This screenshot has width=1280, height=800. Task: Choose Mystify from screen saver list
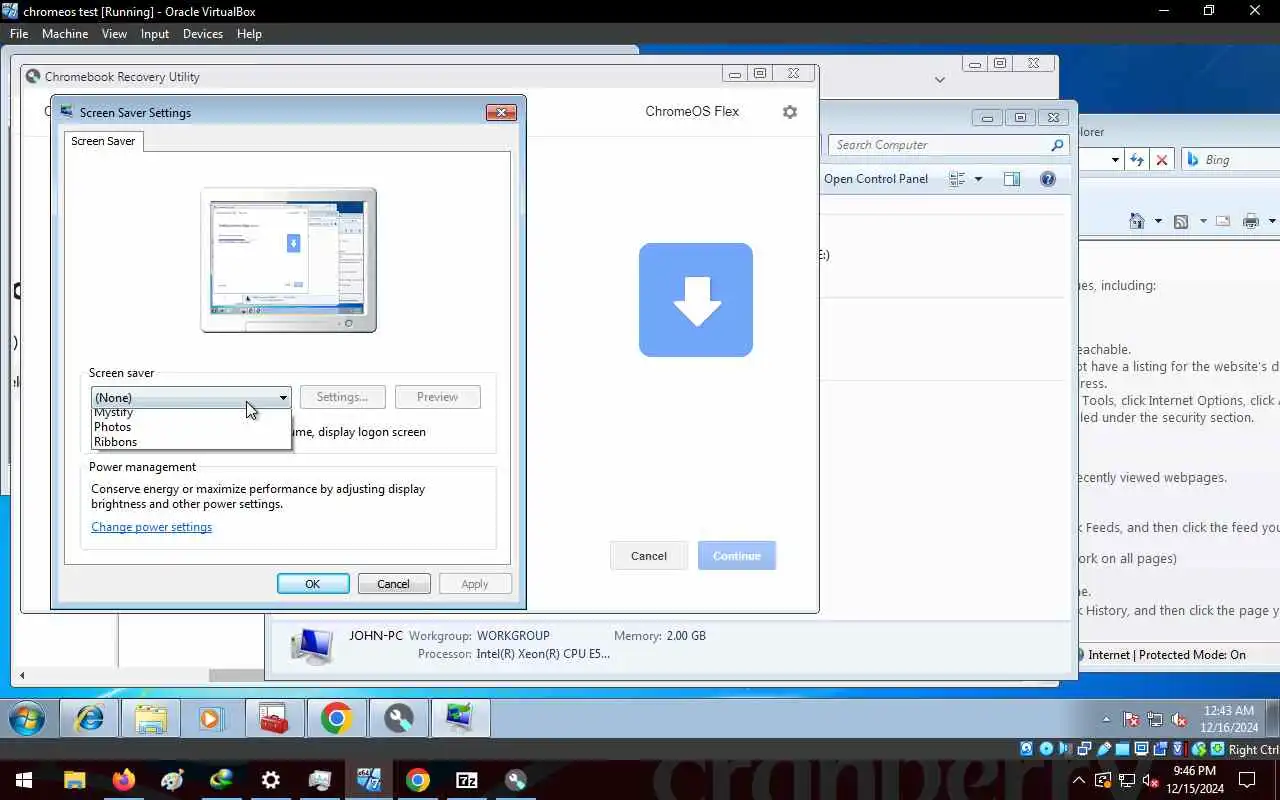(x=114, y=413)
